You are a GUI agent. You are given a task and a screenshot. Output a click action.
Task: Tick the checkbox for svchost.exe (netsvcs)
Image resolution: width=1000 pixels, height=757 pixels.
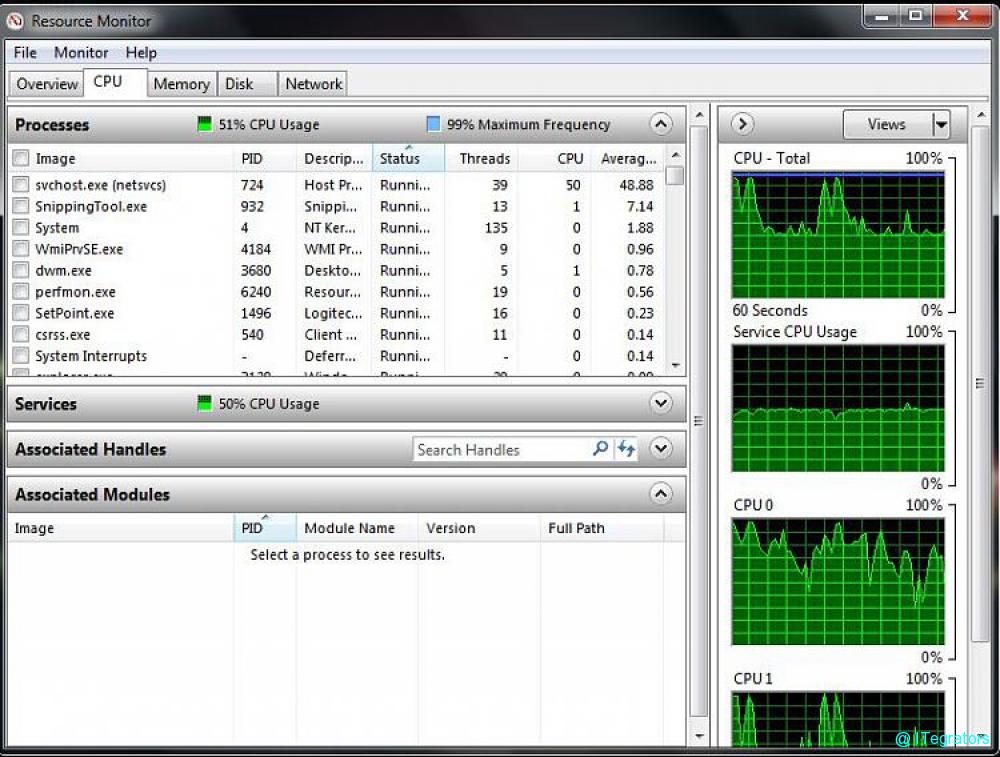tap(21, 185)
